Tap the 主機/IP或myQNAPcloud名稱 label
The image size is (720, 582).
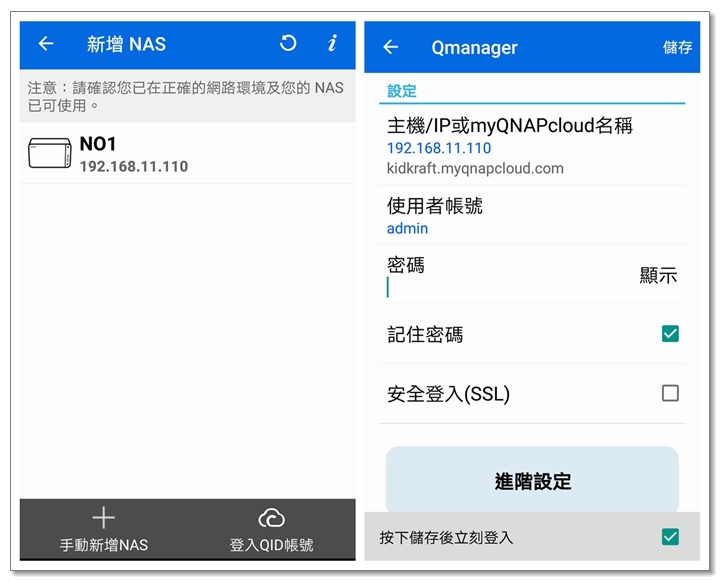point(510,125)
